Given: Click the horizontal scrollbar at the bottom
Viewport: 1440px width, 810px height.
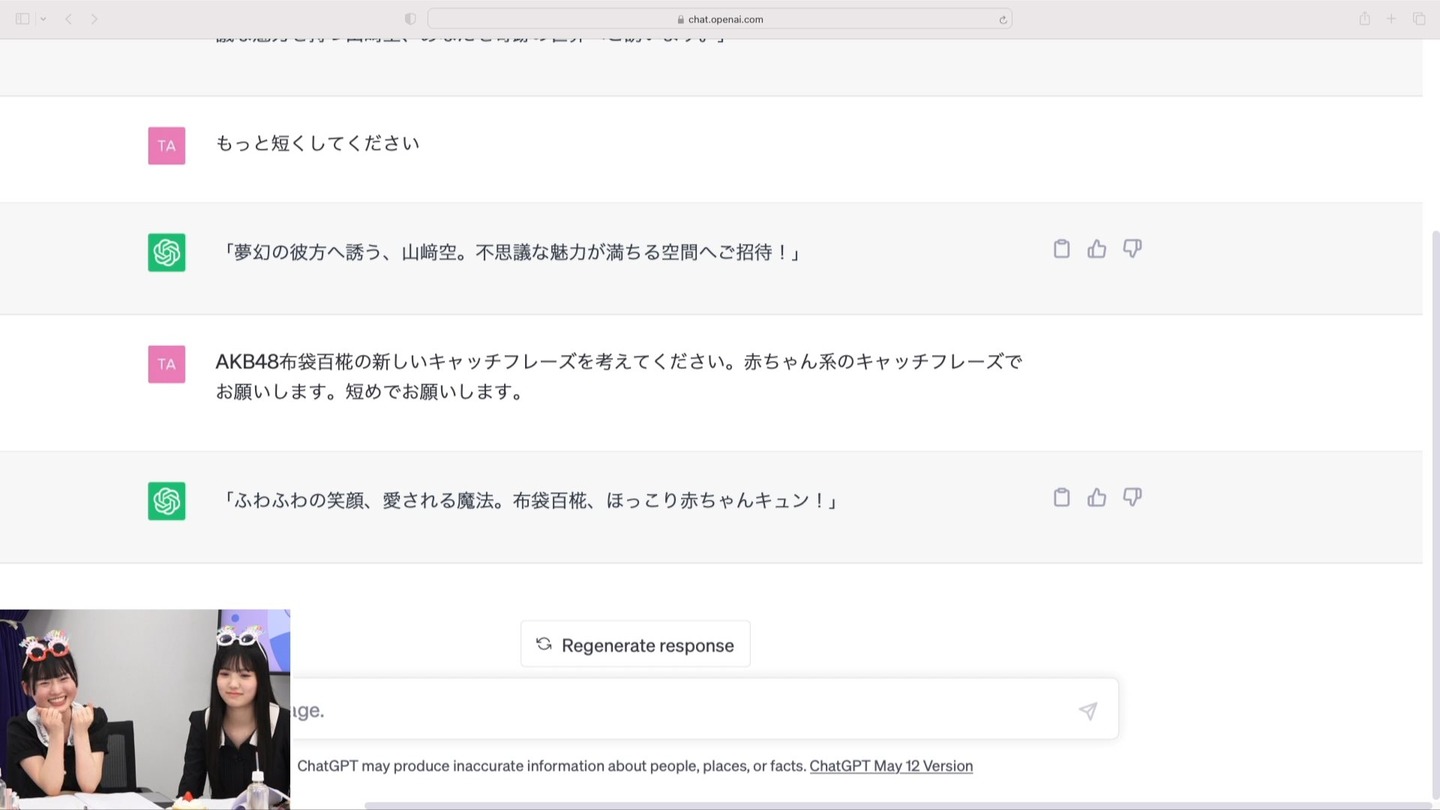Looking at the screenshot, I should (900, 806).
